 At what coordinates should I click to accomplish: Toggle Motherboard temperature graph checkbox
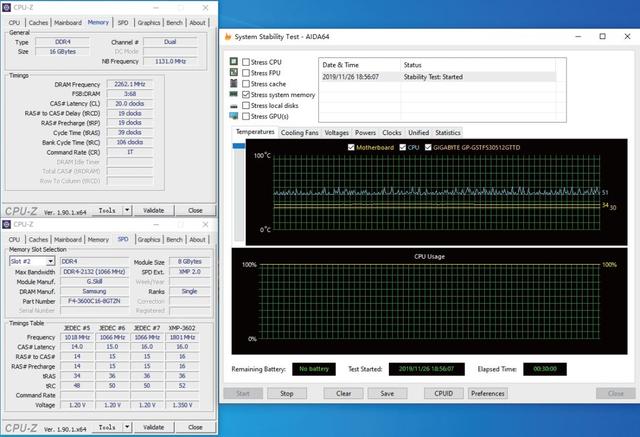click(x=351, y=147)
